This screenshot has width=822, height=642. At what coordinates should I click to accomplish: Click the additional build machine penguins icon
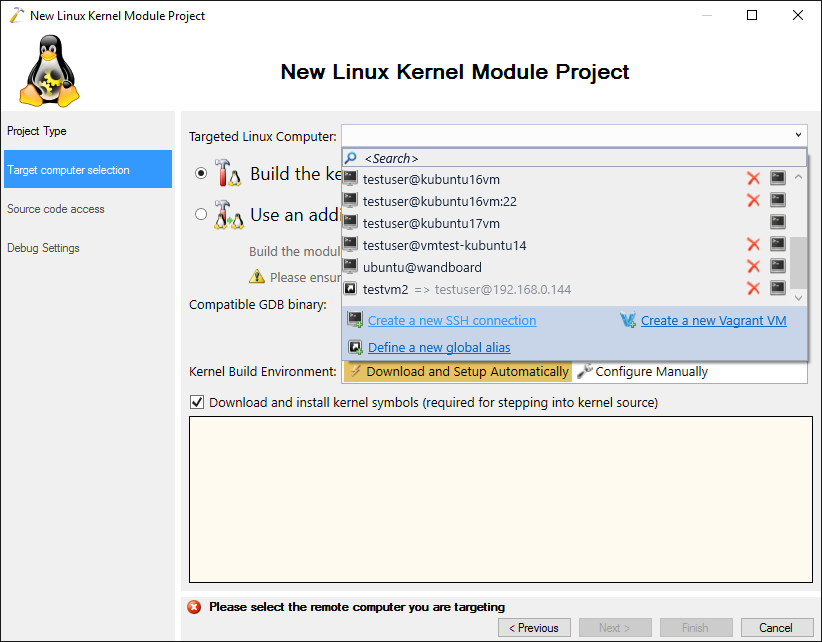[229, 215]
